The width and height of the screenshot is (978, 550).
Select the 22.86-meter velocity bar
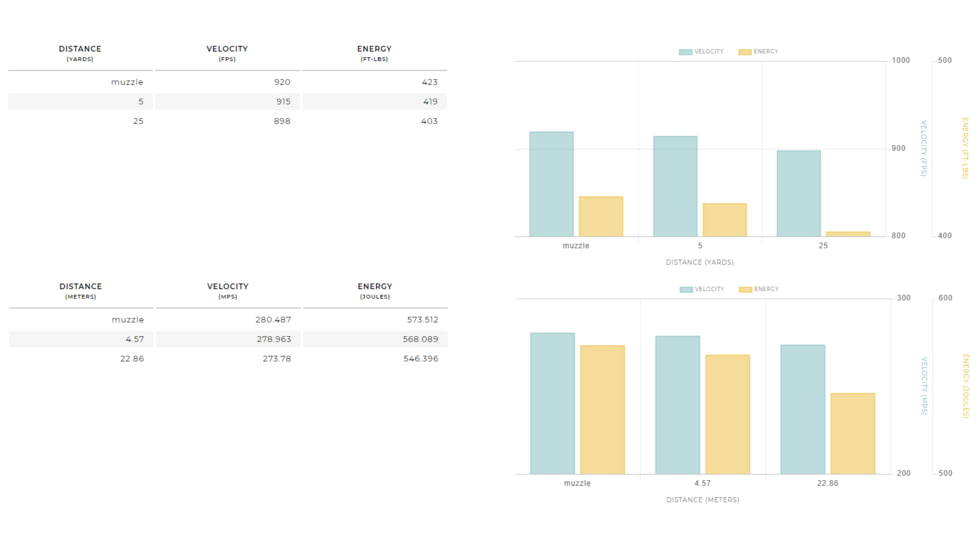coord(803,409)
